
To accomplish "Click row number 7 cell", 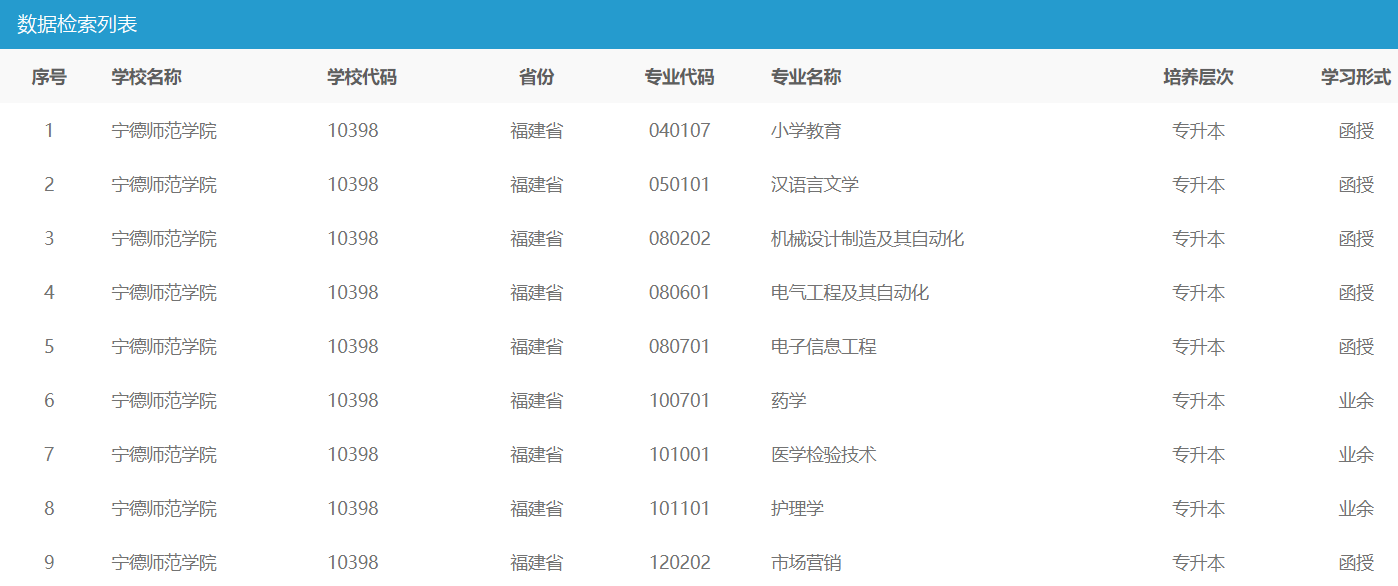I will (x=49, y=455).
